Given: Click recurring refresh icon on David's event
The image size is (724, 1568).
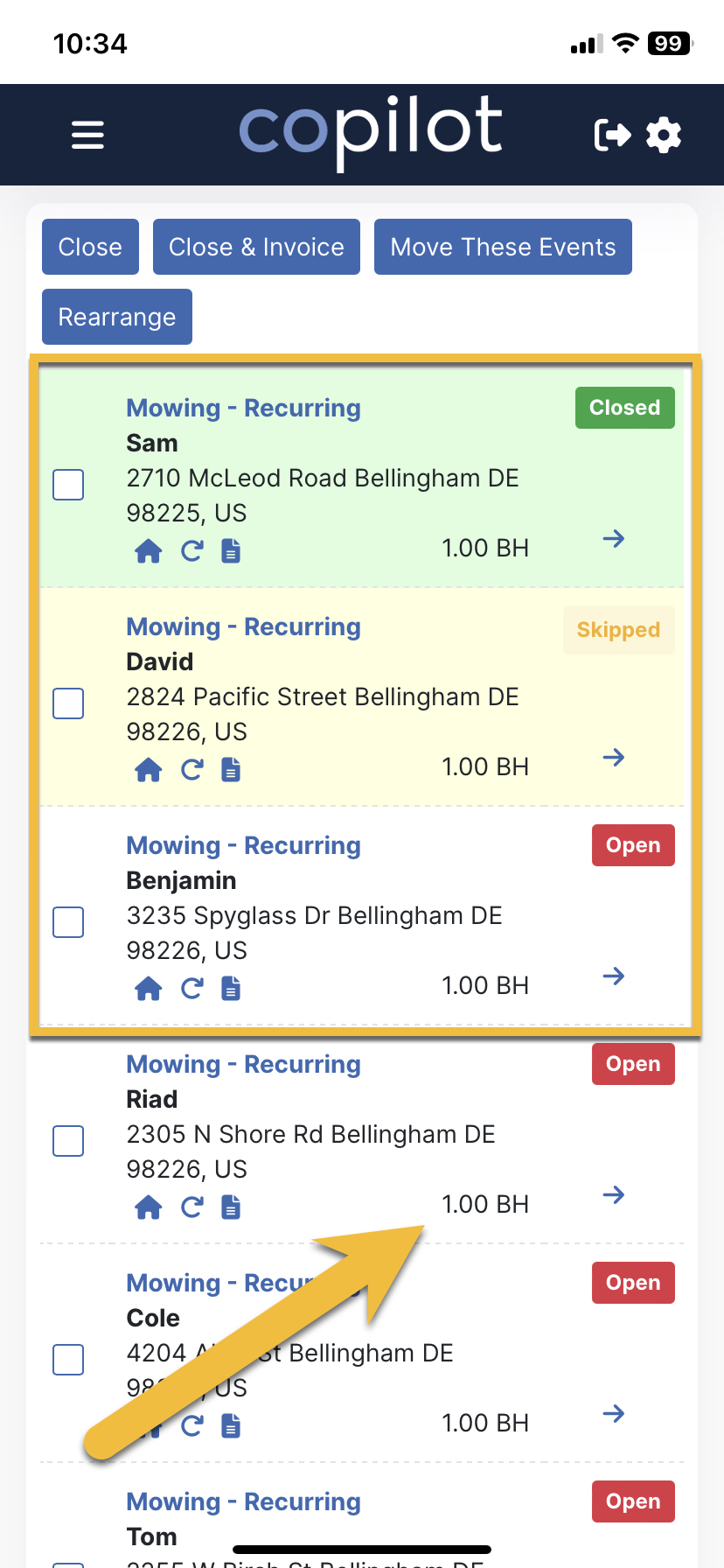Looking at the screenshot, I should tap(191, 770).
